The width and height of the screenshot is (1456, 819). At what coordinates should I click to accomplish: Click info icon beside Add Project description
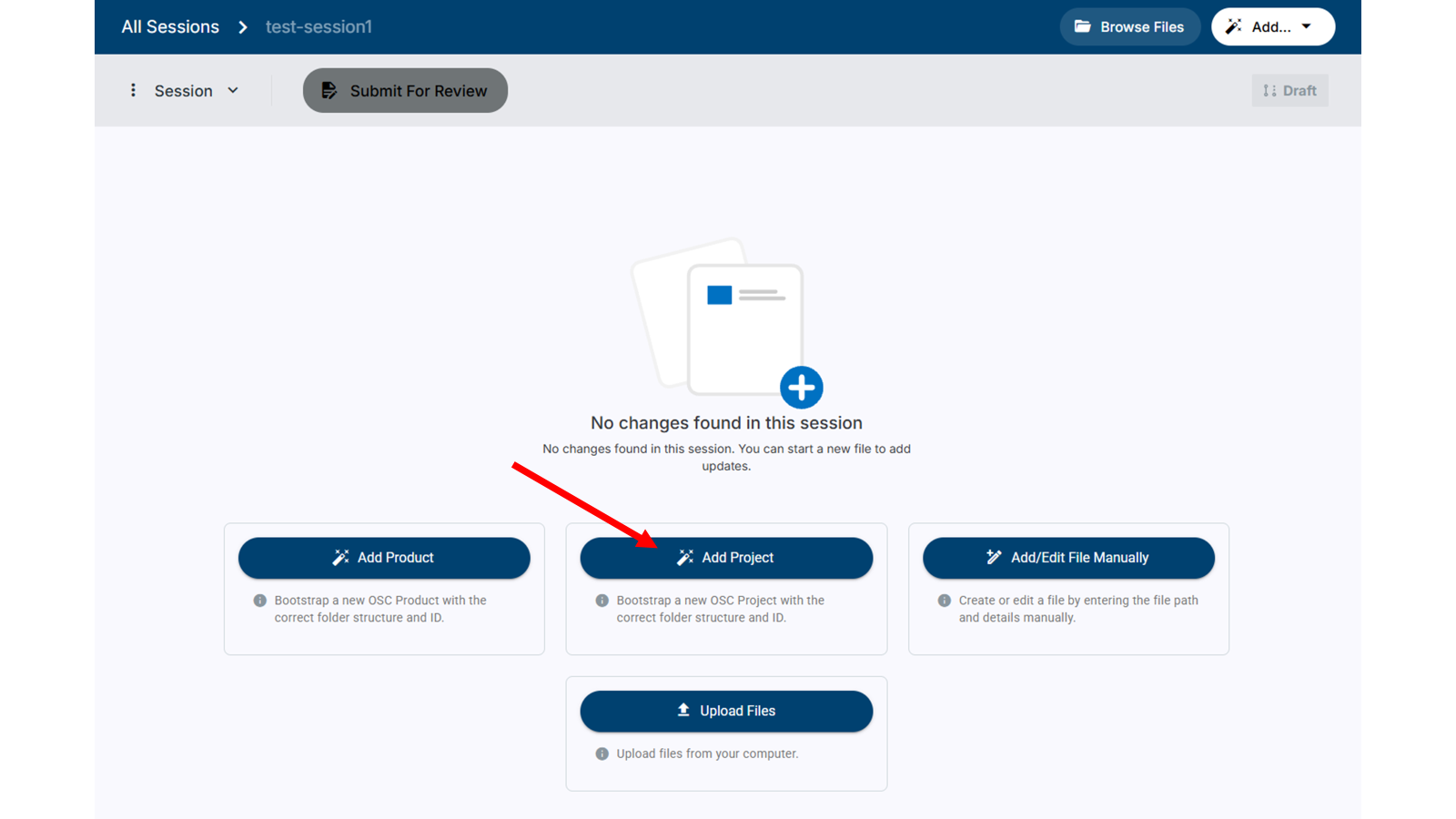pyautogui.click(x=602, y=601)
